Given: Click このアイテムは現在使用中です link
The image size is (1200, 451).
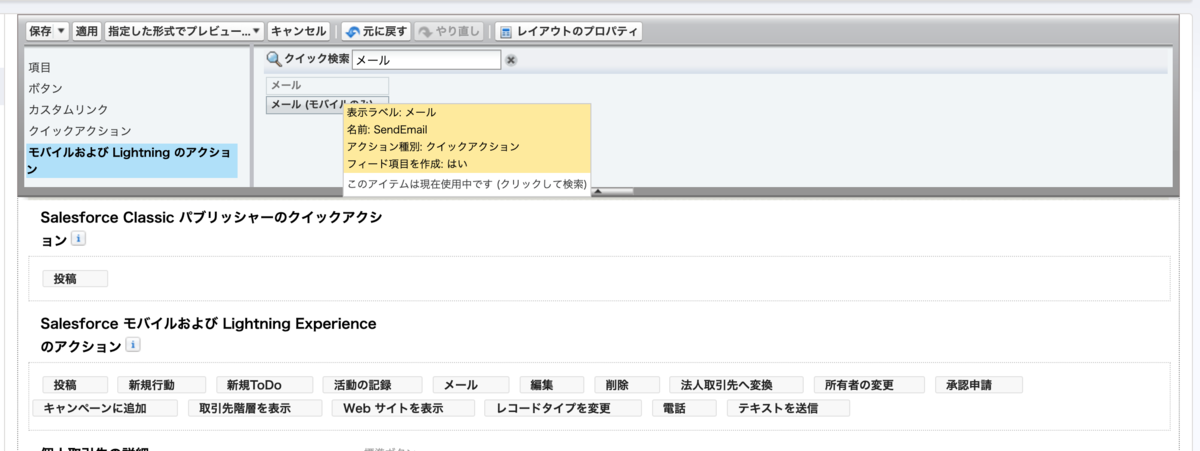Looking at the screenshot, I should pos(466,185).
